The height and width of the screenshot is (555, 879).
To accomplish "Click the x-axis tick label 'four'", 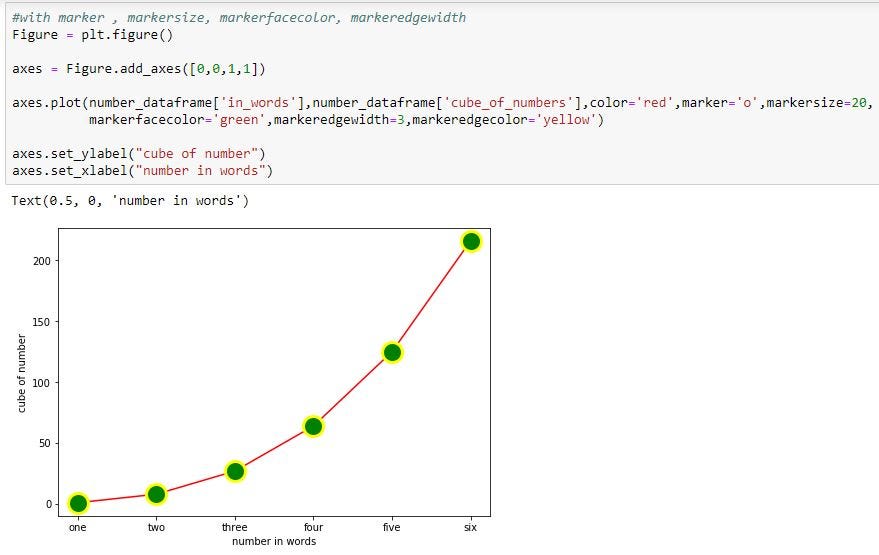I will [313, 527].
